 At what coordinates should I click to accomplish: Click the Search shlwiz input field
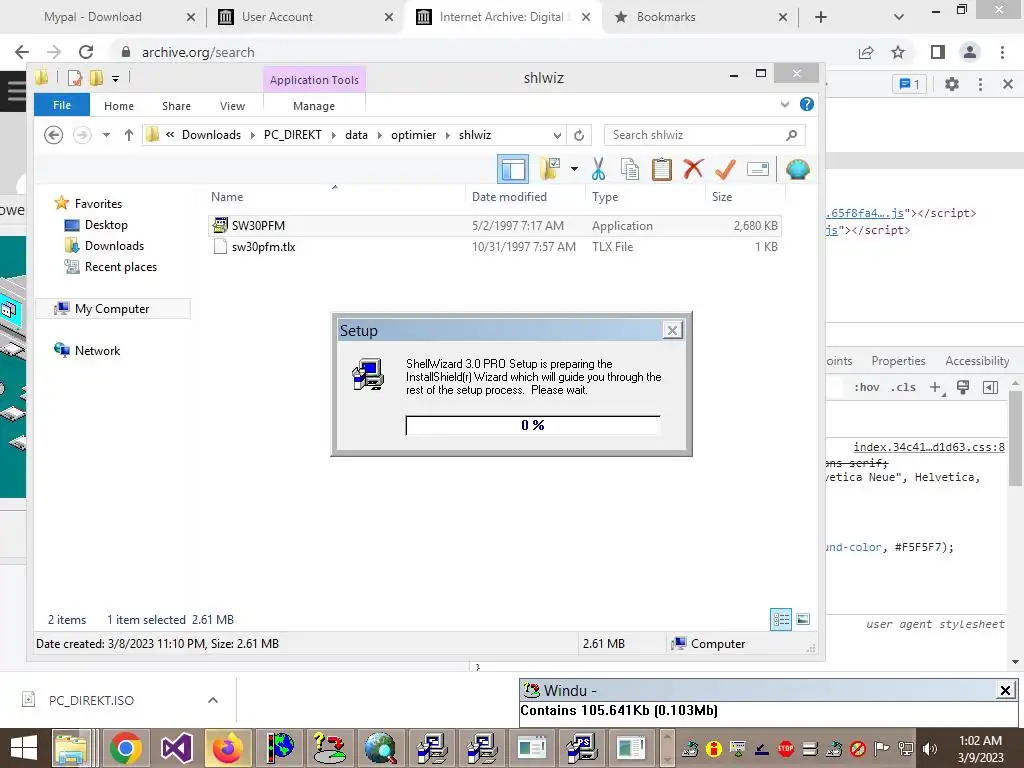click(x=704, y=135)
